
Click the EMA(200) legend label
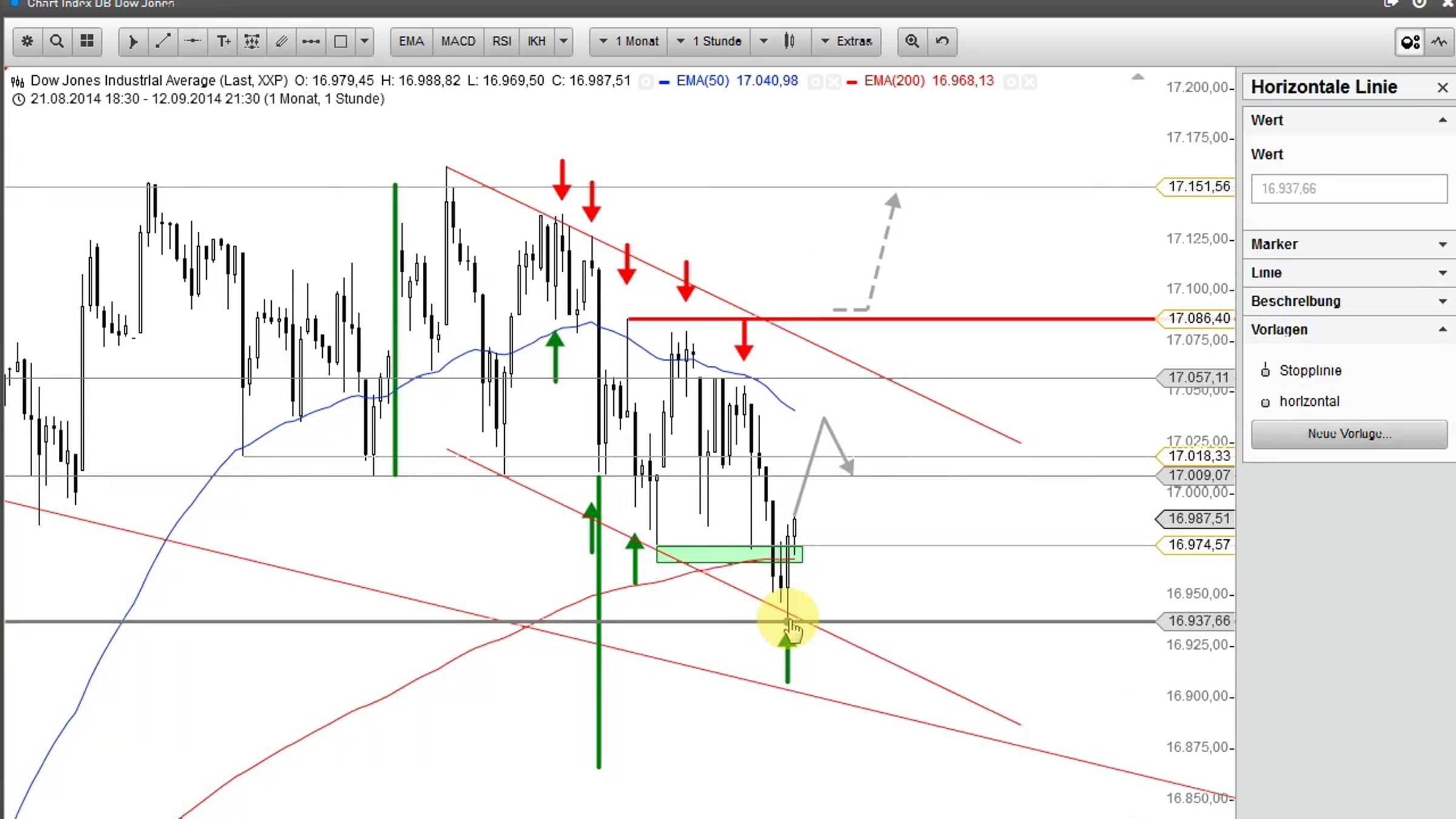tap(894, 81)
